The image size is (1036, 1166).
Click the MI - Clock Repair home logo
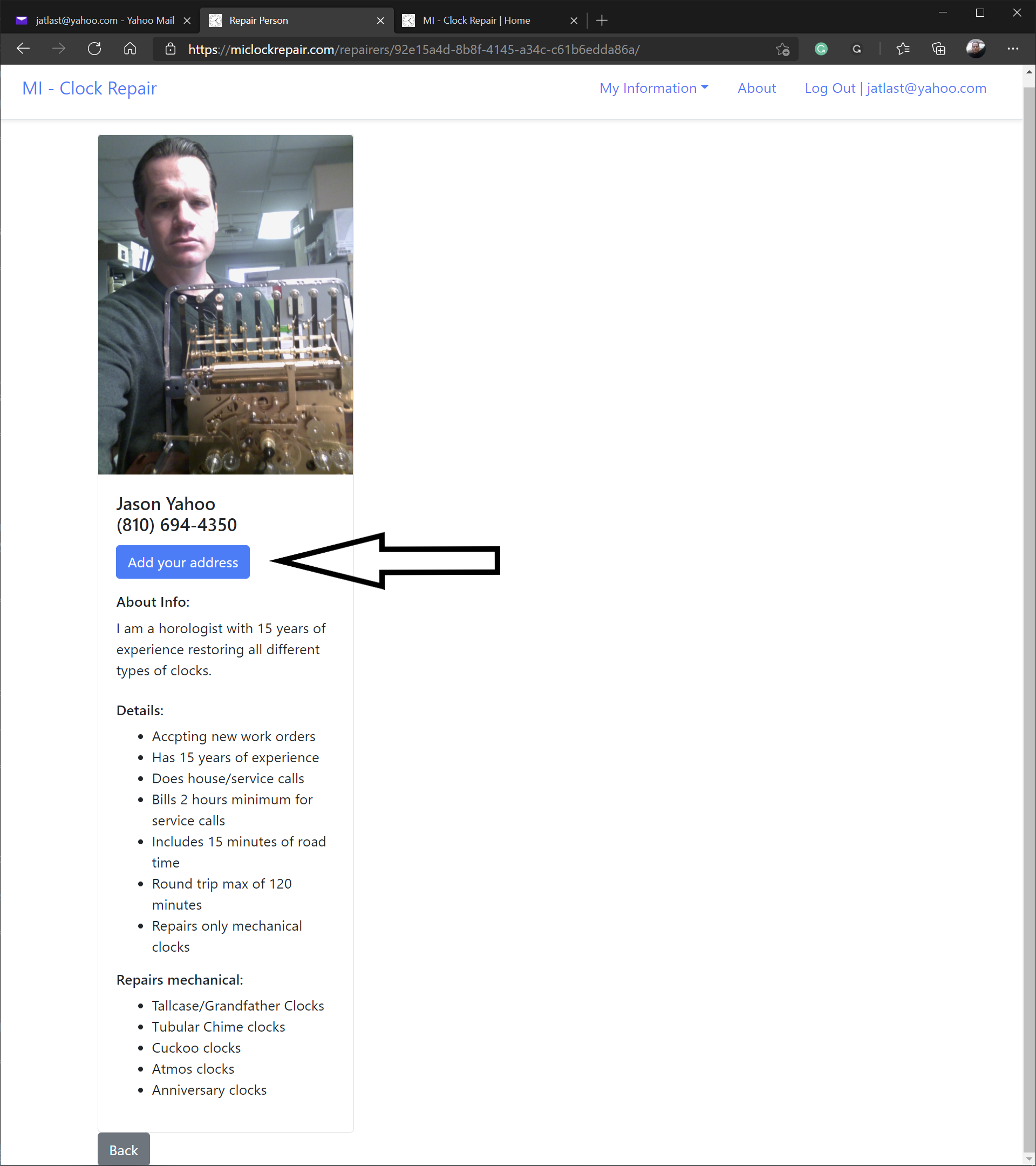(x=89, y=88)
